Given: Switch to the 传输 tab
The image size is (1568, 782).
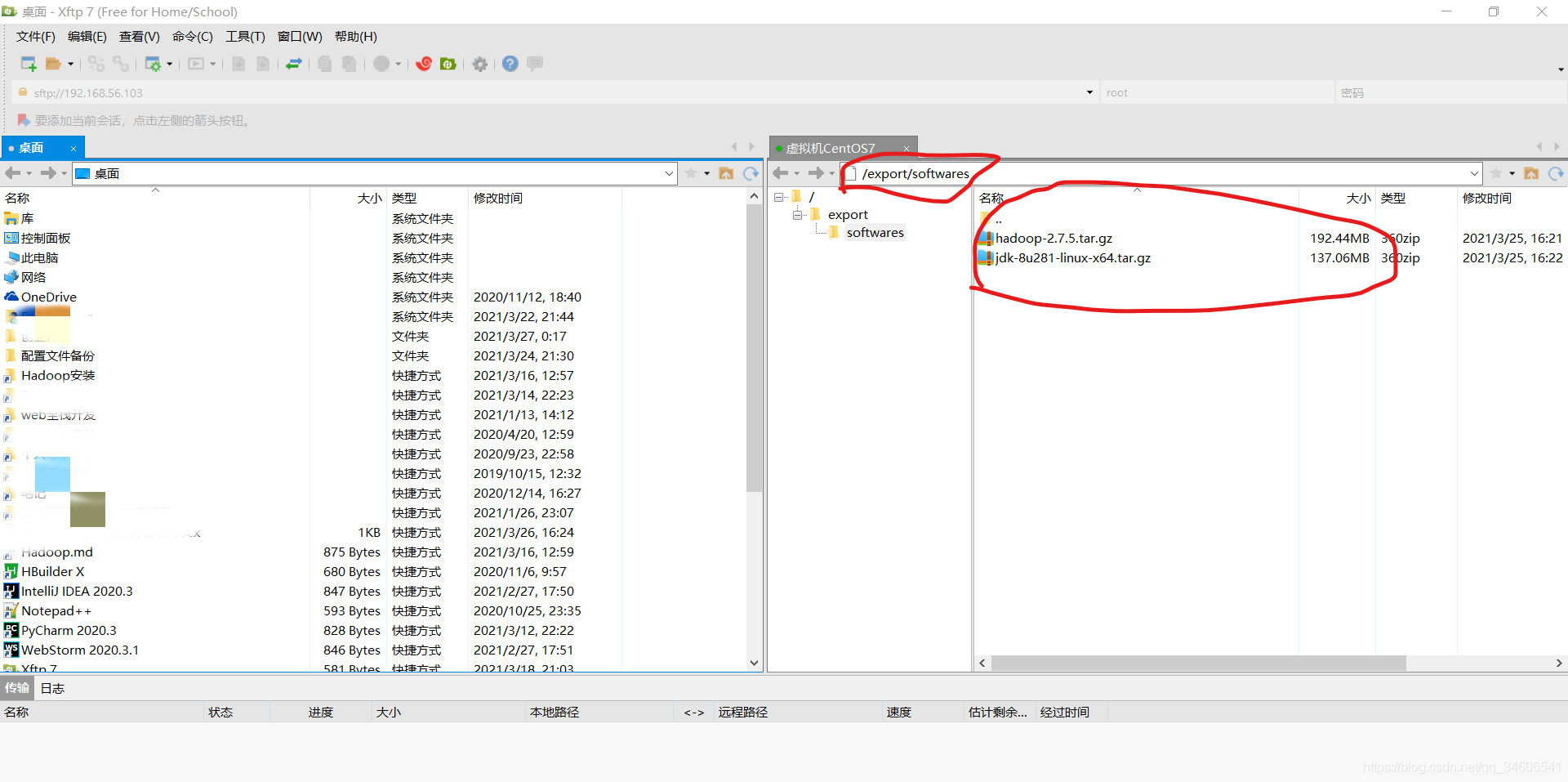Looking at the screenshot, I should pos(17,688).
